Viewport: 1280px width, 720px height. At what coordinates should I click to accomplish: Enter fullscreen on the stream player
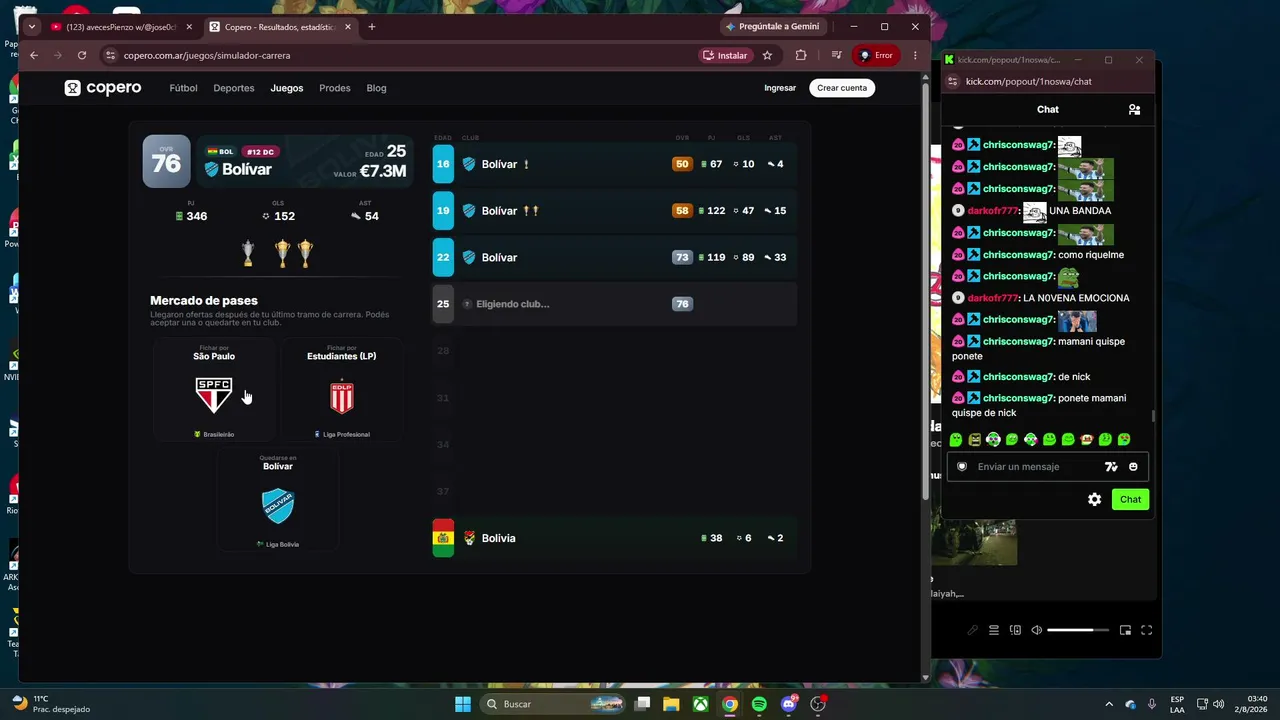coord(1147,630)
